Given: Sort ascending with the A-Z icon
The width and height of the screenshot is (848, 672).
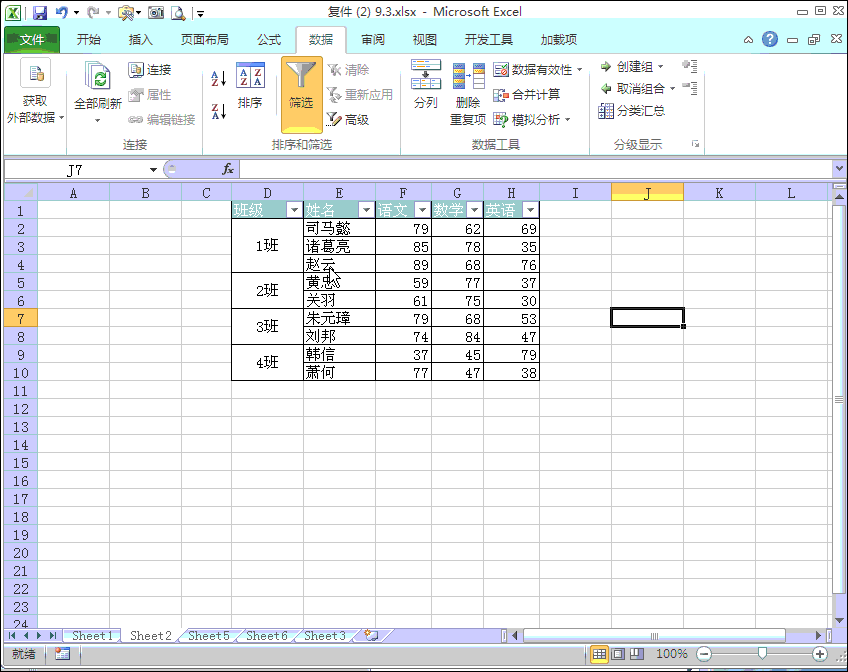Looking at the screenshot, I should [218, 78].
